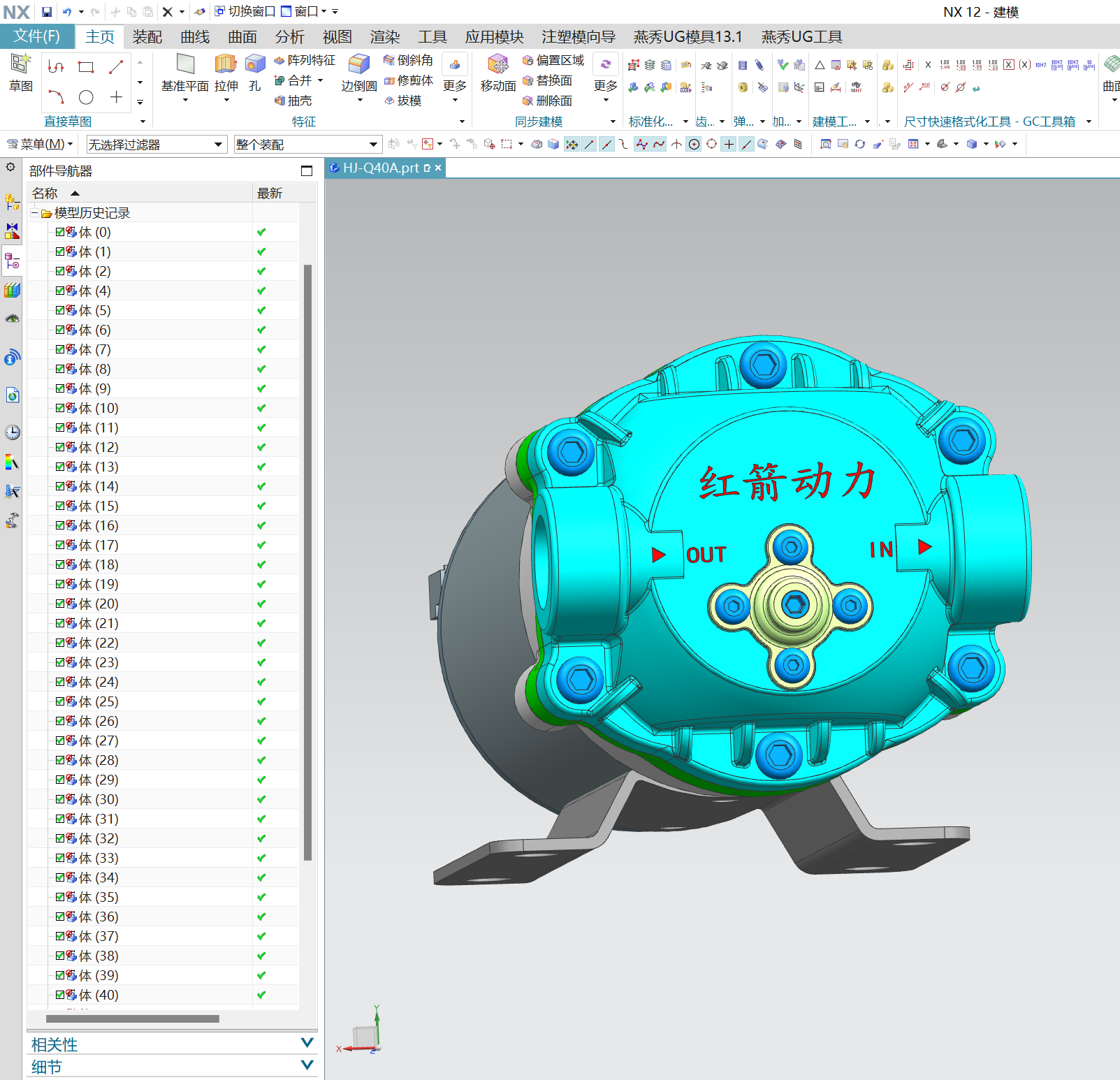This screenshot has height=1080, width=1120.
Task: Click the Undo arrow icon
Action: click(67, 12)
